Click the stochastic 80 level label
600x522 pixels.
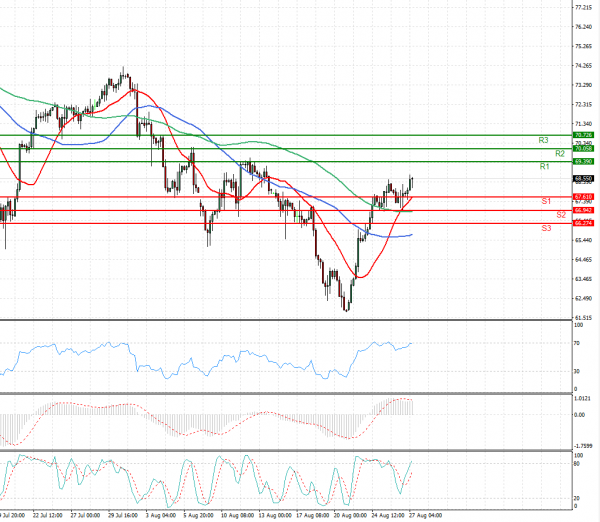[x=577, y=464]
